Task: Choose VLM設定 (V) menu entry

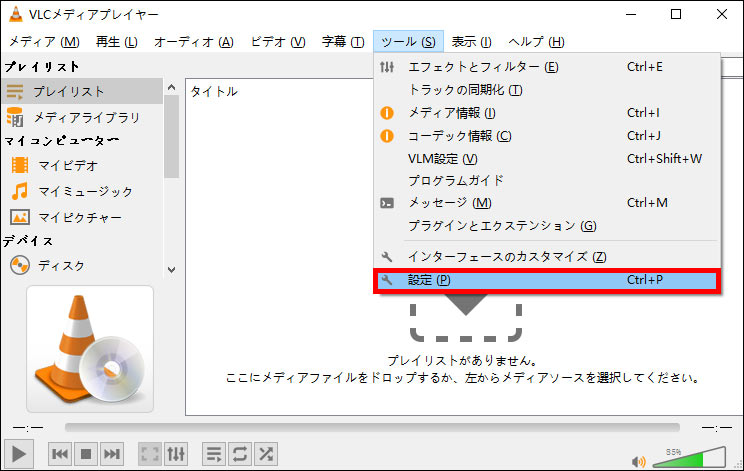Action: point(547,159)
